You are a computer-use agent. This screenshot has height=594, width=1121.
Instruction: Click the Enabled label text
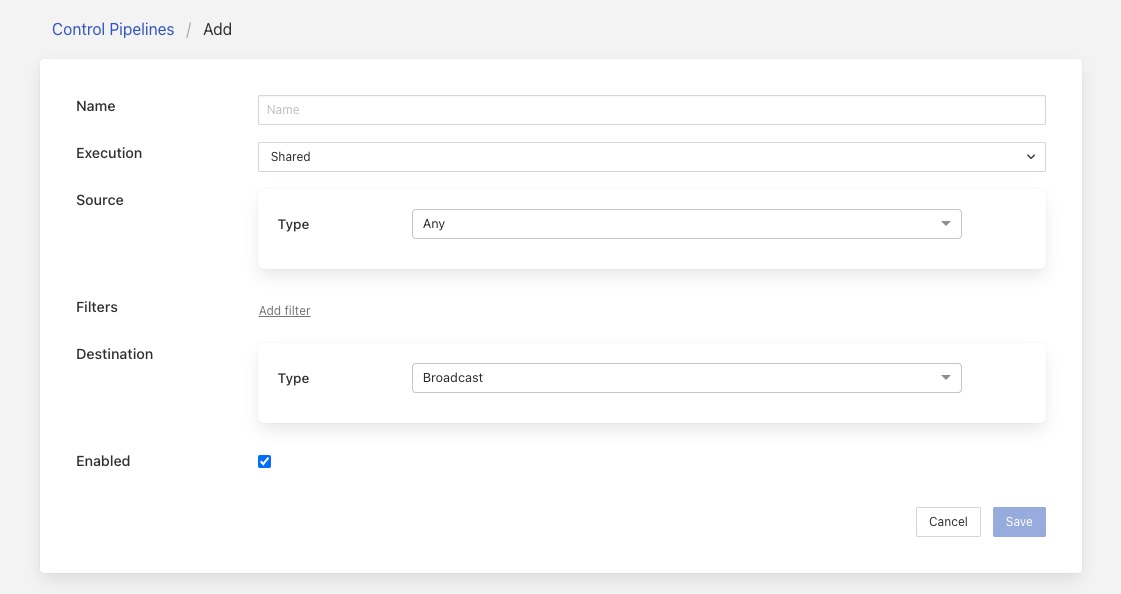click(x=103, y=461)
